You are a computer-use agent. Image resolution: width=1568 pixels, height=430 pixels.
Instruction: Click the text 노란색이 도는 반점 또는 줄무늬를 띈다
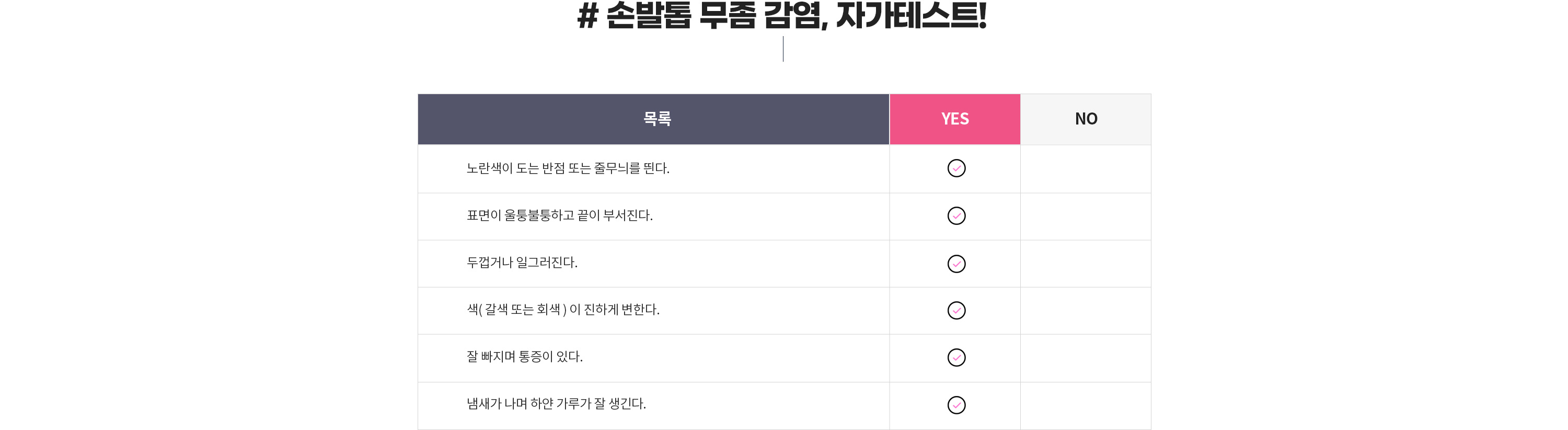tap(568, 168)
